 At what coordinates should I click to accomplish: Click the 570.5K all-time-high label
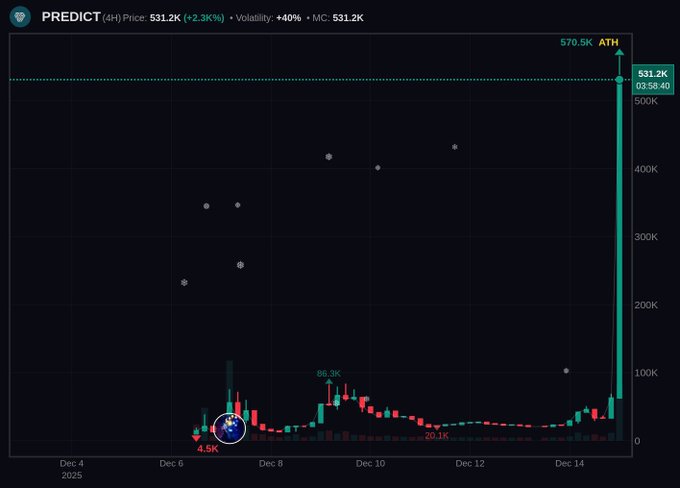point(576,42)
